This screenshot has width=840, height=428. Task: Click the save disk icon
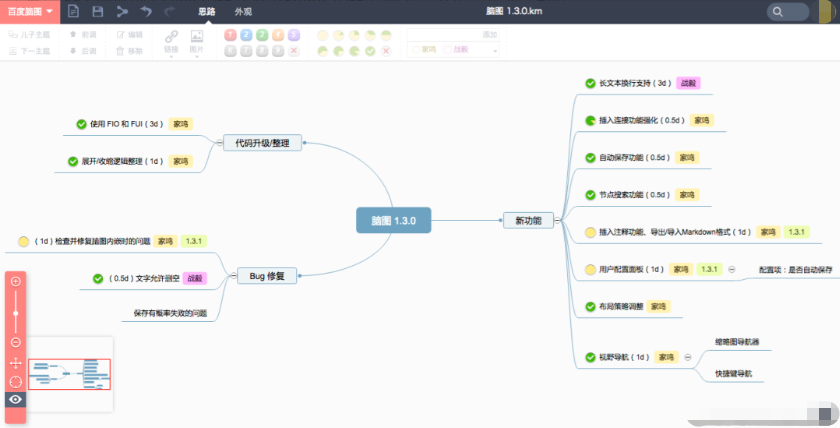pos(98,11)
